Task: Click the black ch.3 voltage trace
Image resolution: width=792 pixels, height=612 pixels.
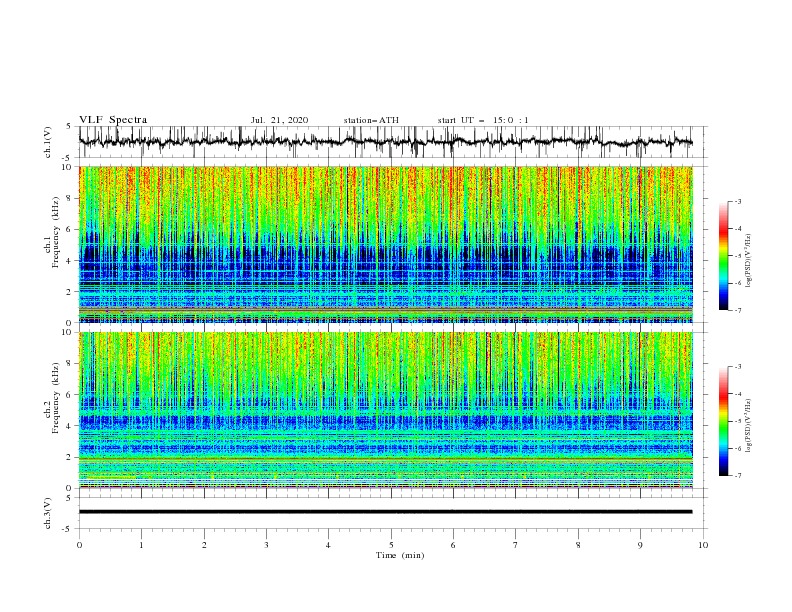Action: click(x=385, y=512)
